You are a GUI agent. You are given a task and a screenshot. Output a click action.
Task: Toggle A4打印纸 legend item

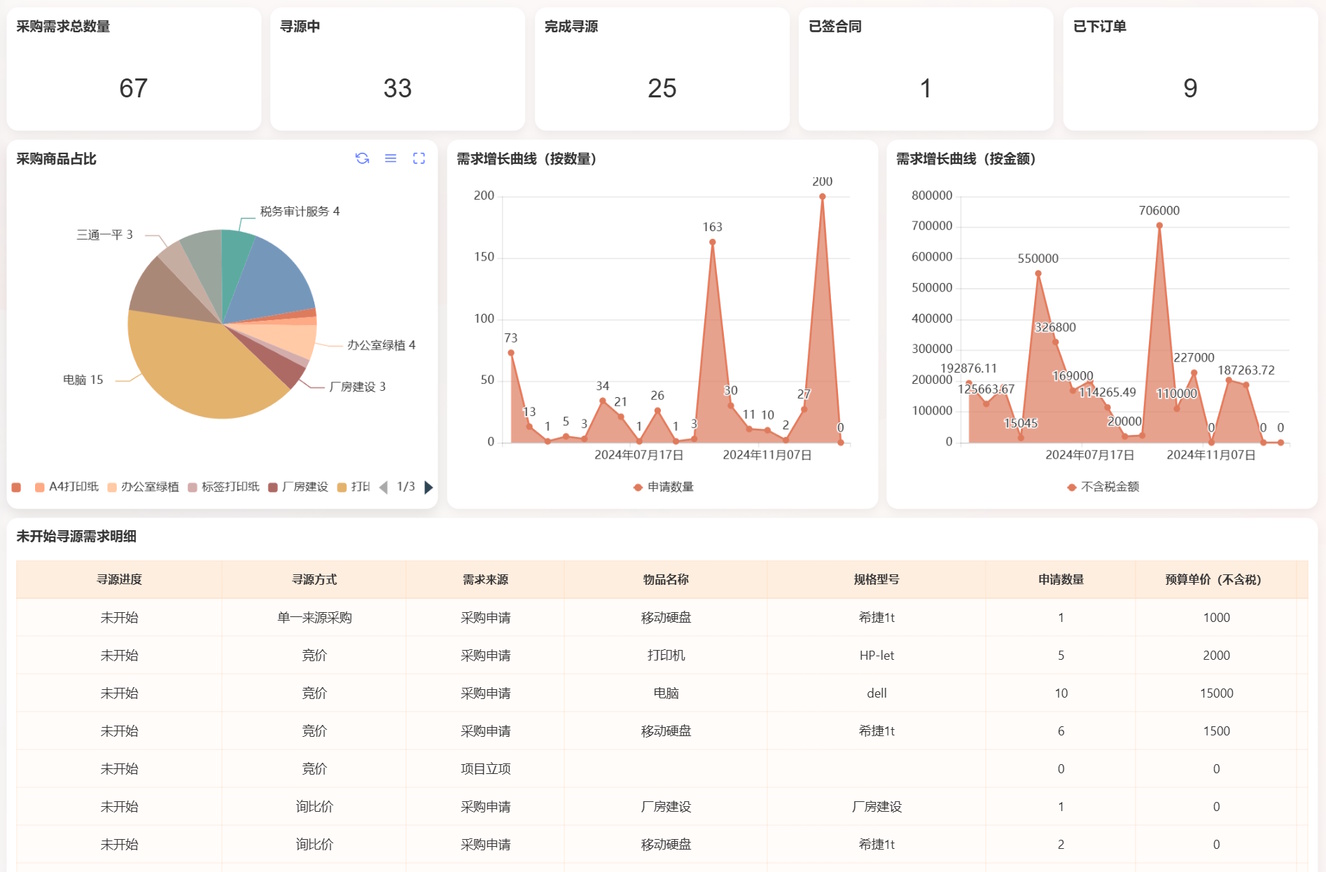pos(66,487)
